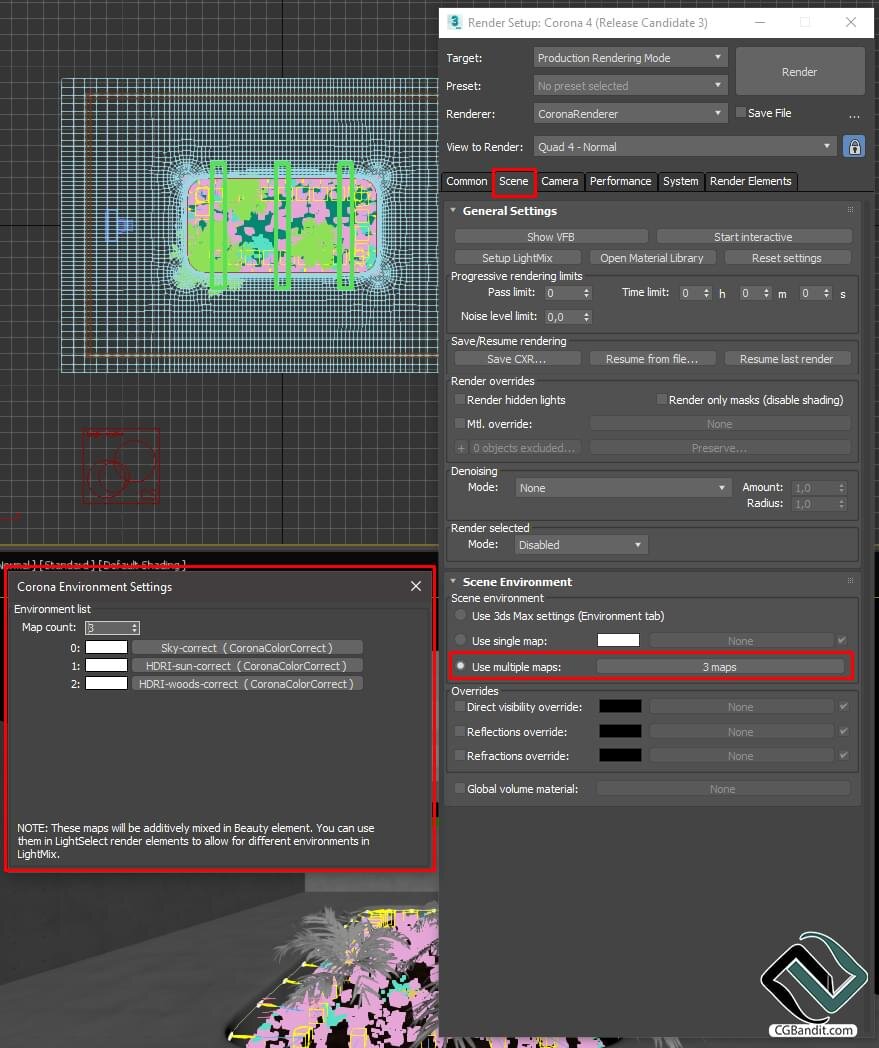Select Use 3ds Max settings radio button

(x=461, y=615)
